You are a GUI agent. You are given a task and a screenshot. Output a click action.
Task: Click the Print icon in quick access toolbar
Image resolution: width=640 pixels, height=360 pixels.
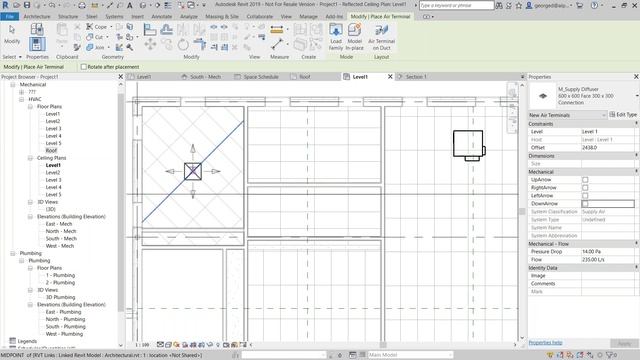click(82, 5)
